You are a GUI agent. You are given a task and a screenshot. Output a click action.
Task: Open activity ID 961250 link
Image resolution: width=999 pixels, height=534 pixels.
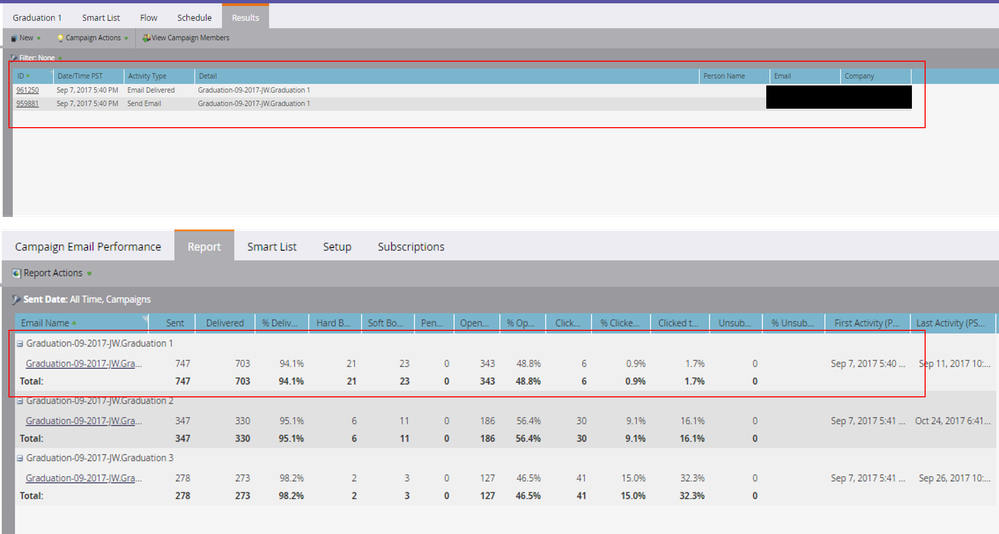(28, 90)
